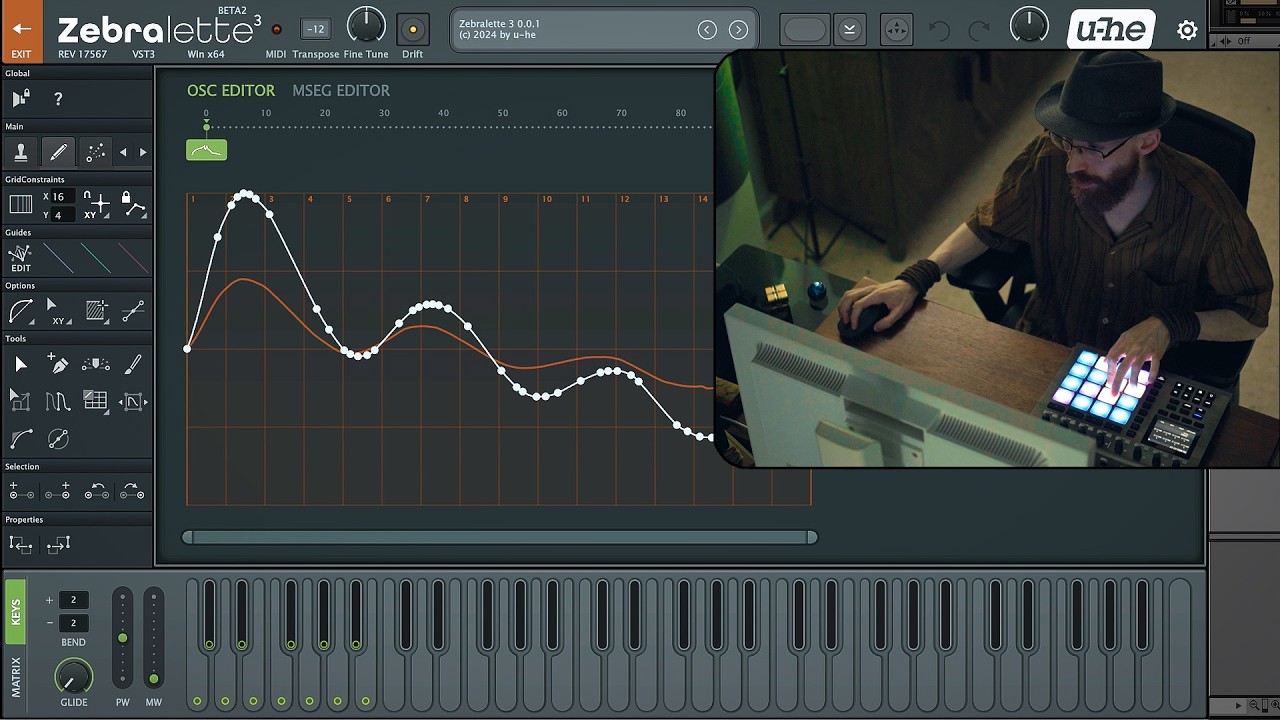Undo the last edit

(x=939, y=30)
